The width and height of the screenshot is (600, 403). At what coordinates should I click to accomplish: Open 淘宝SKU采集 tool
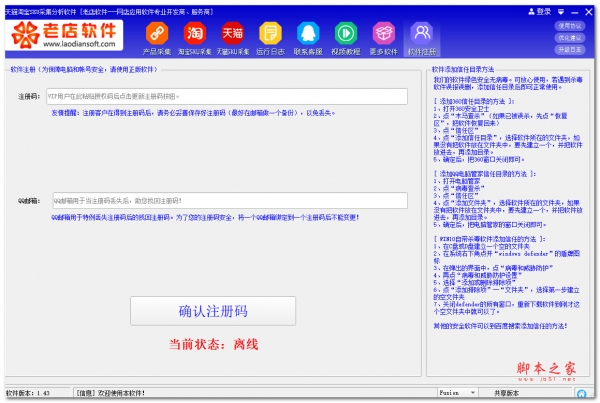pos(195,38)
